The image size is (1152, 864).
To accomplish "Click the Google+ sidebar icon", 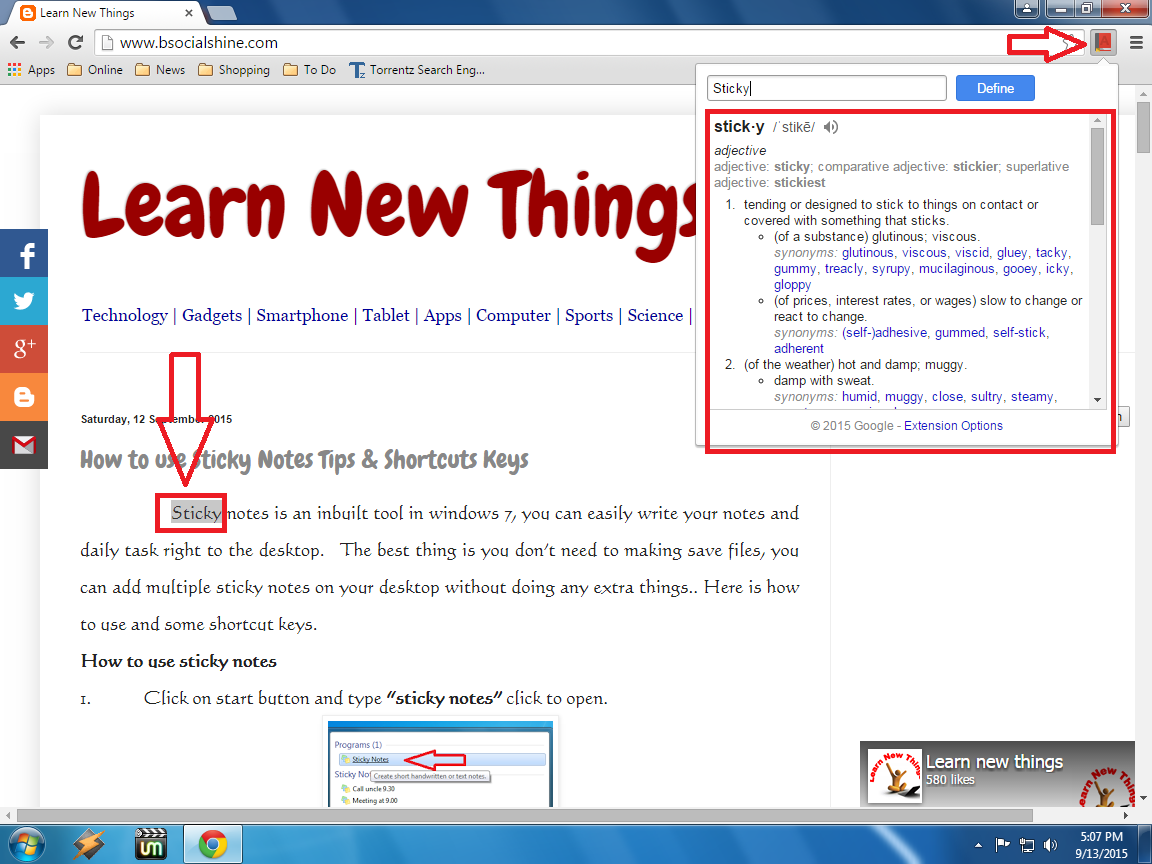I will point(24,349).
